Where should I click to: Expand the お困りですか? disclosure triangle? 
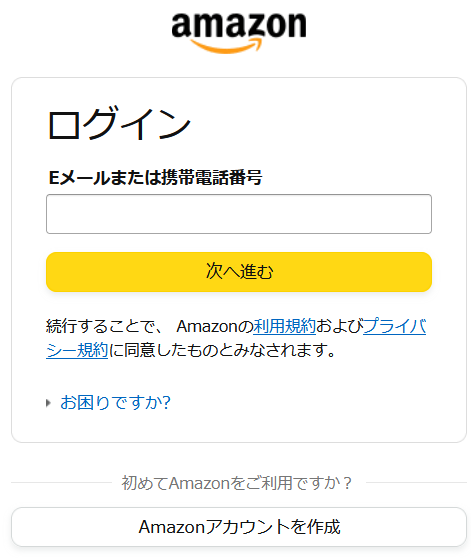pyautogui.click(x=48, y=403)
